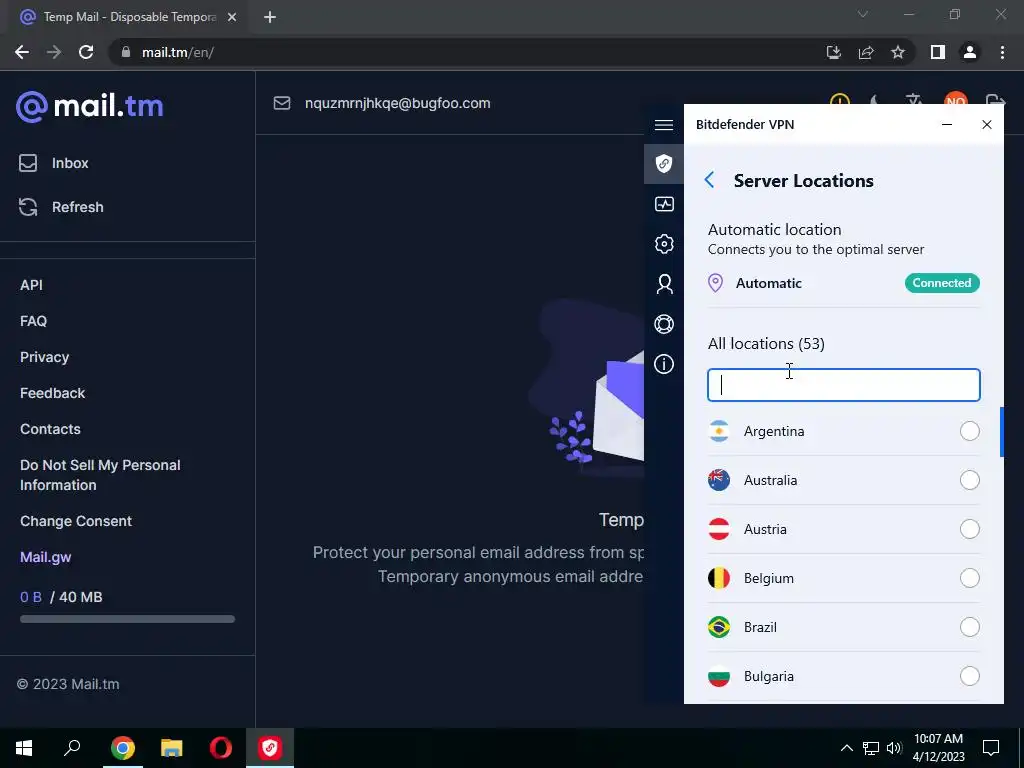Open the VPN activity monitor icon
Screen dimensions: 1024x768
point(664,204)
